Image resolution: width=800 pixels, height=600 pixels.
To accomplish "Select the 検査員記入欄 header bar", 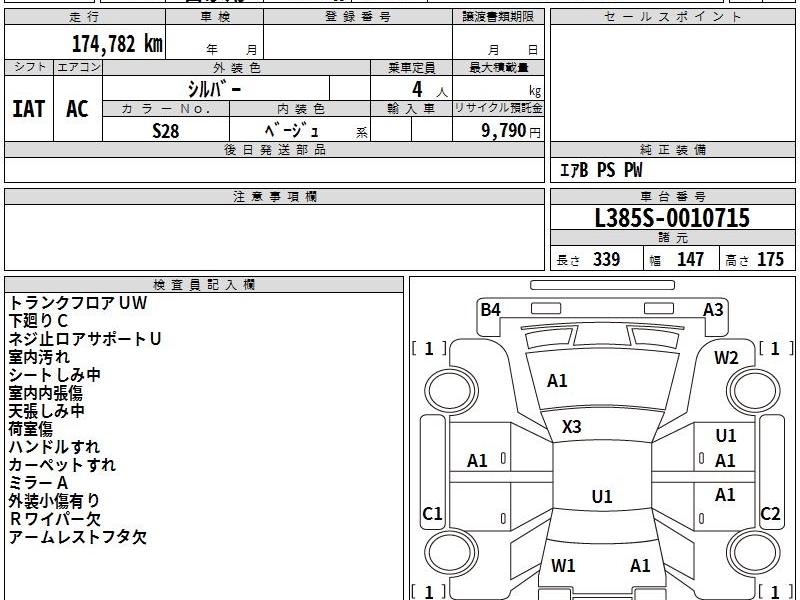I will pyautogui.click(x=204, y=285).
